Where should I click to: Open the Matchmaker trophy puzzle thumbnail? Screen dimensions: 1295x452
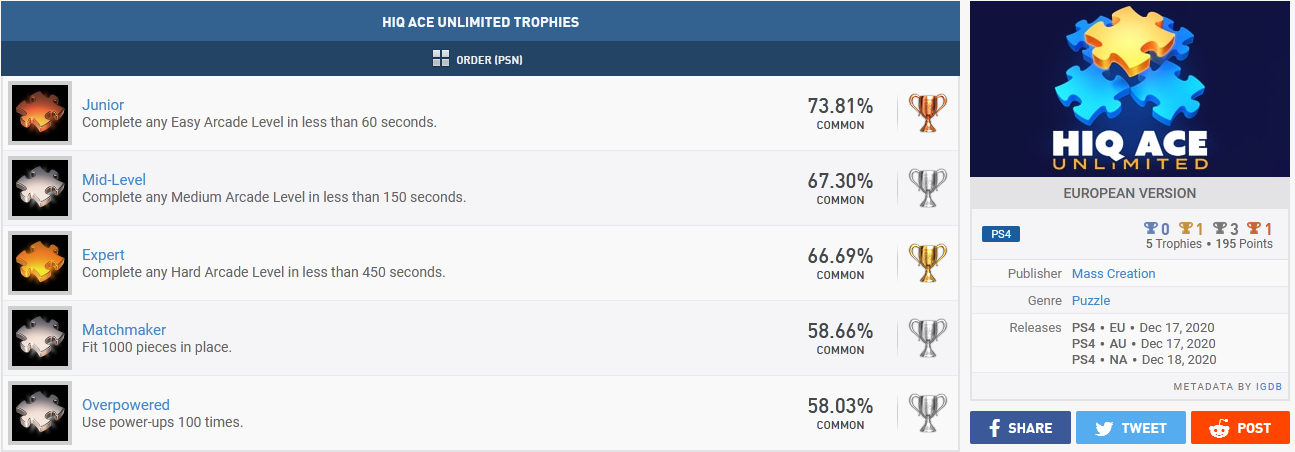(x=41, y=338)
